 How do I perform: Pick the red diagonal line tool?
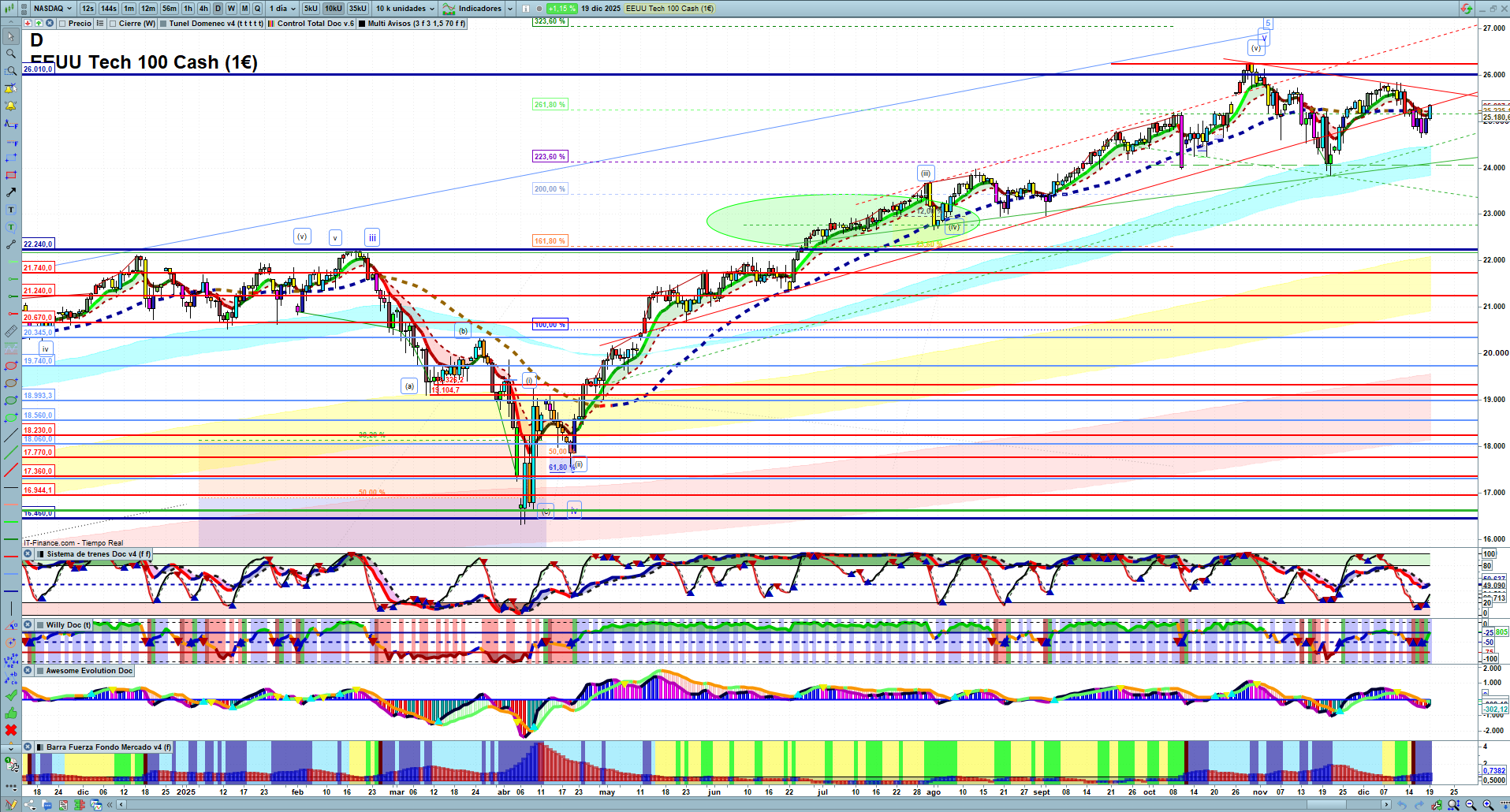click(x=11, y=470)
